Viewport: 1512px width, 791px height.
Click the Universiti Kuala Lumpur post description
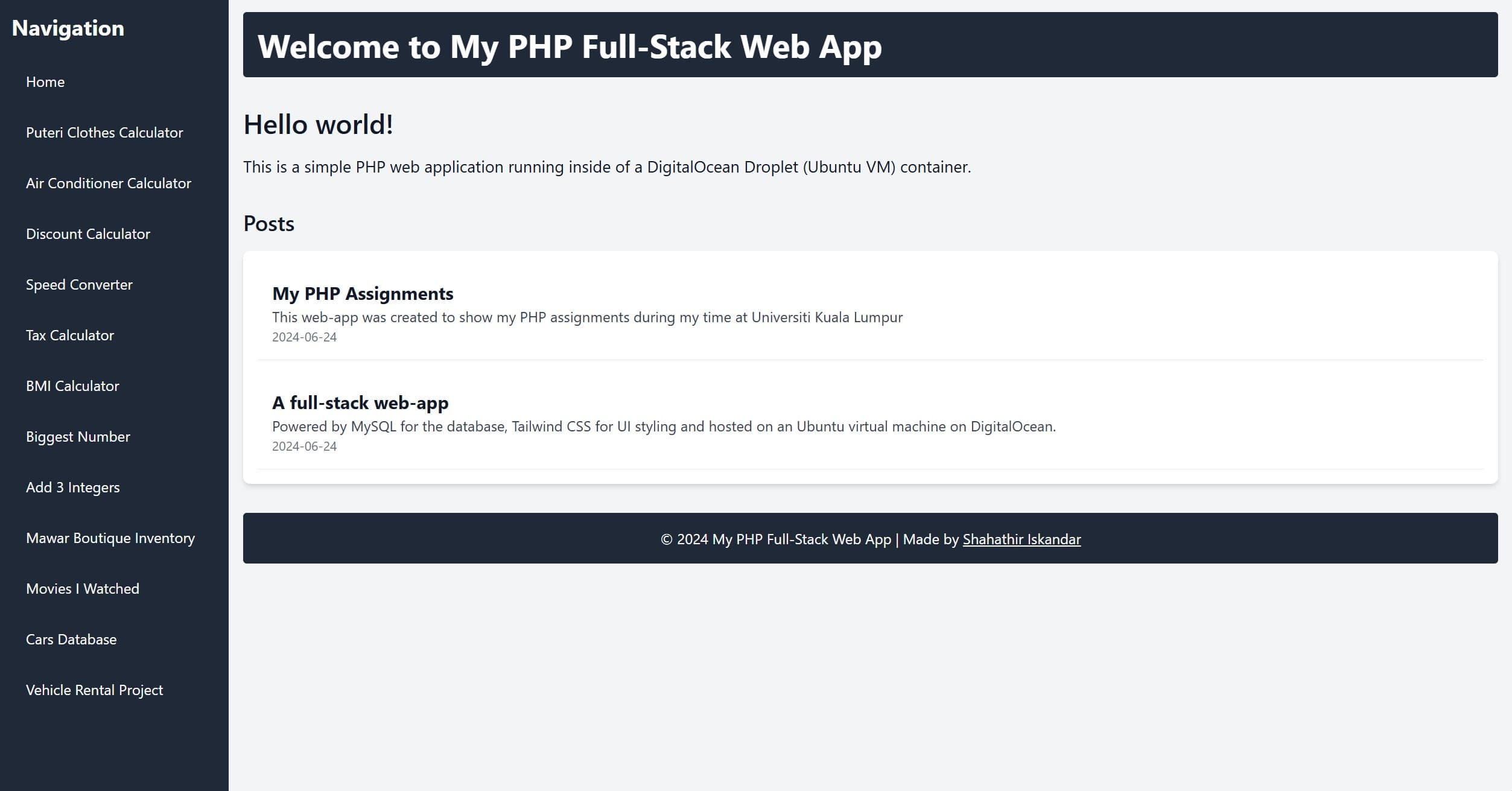[x=587, y=317]
